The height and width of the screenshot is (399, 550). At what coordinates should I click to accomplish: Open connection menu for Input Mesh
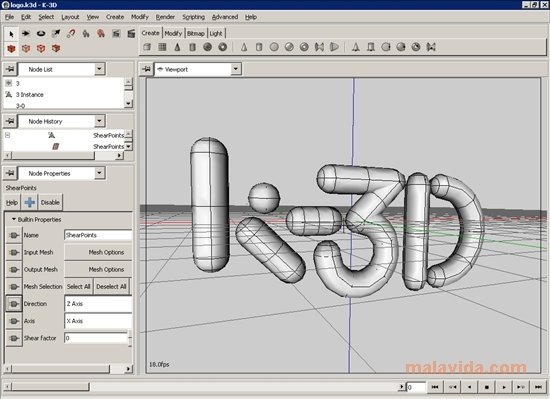pos(14,252)
